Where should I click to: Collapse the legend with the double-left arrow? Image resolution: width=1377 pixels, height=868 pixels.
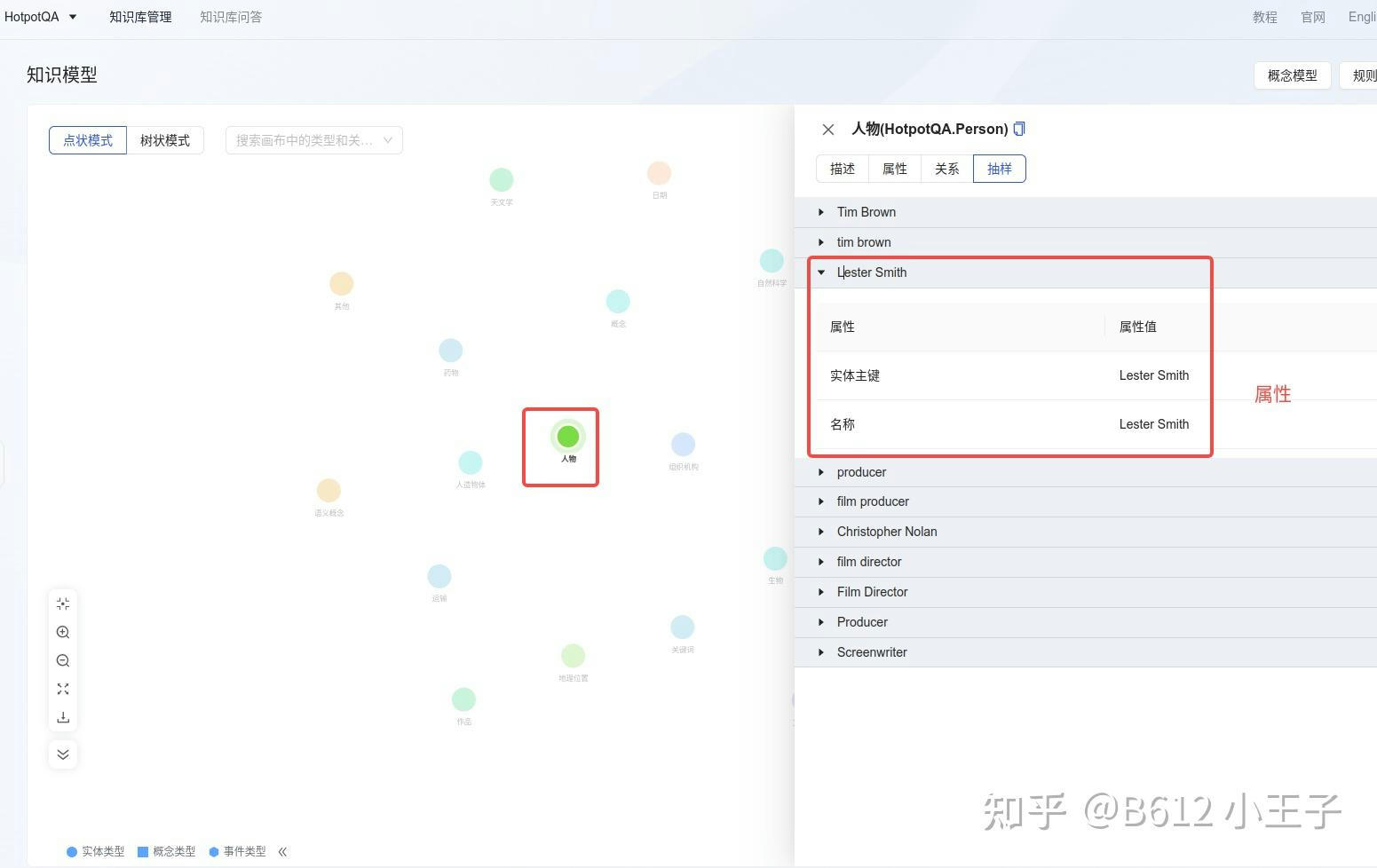point(282,851)
